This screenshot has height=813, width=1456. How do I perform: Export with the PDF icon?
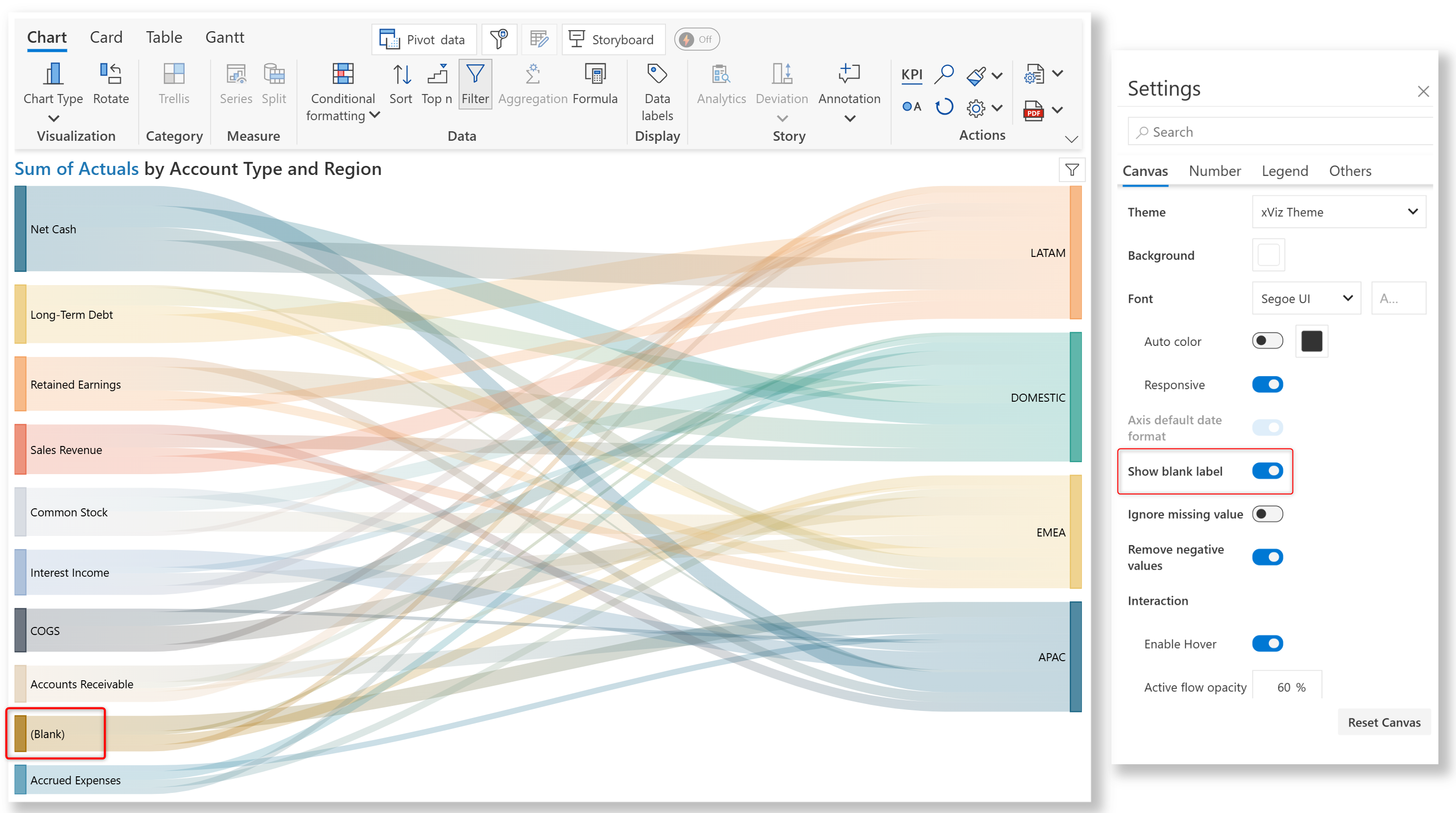coord(1033,111)
